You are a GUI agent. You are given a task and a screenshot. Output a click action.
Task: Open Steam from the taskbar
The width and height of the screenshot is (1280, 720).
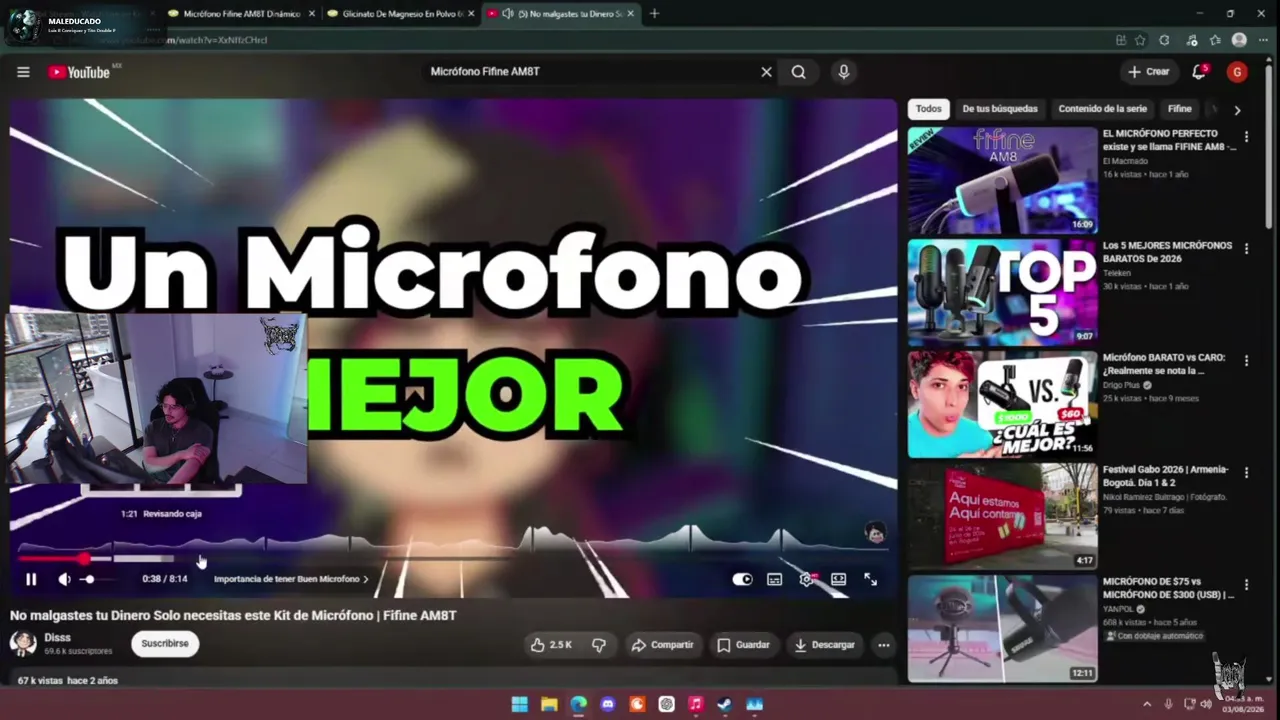(725, 704)
